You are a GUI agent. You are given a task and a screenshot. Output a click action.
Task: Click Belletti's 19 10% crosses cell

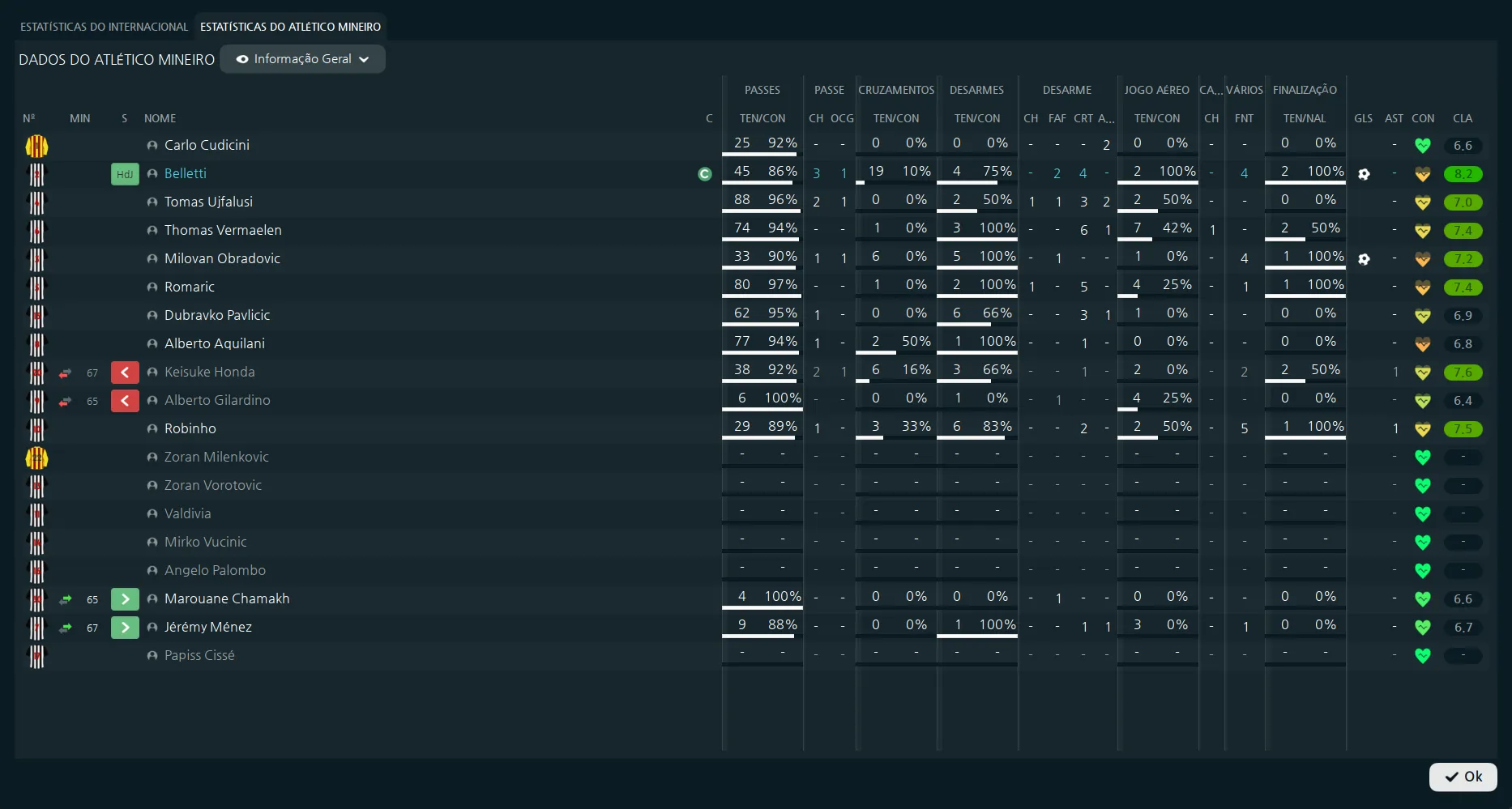(x=896, y=172)
